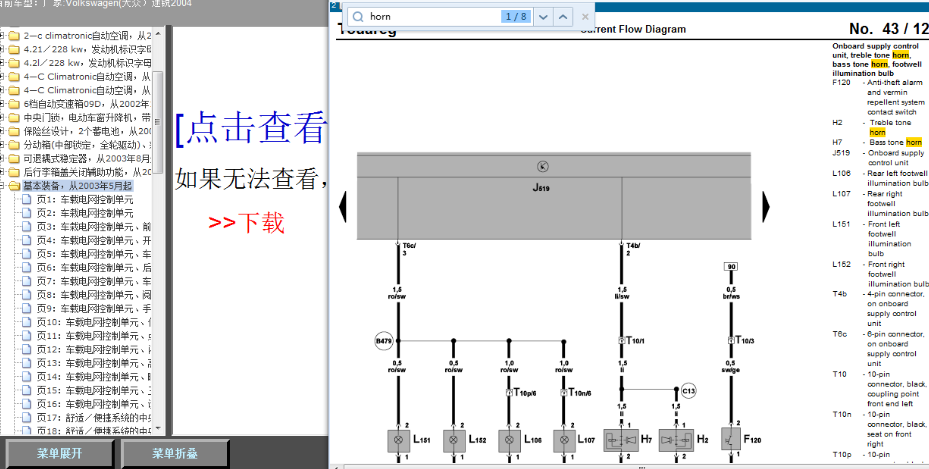The height and width of the screenshot is (469, 929).
Task: Go to previous diagram page with left arrow
Action: coord(342,207)
